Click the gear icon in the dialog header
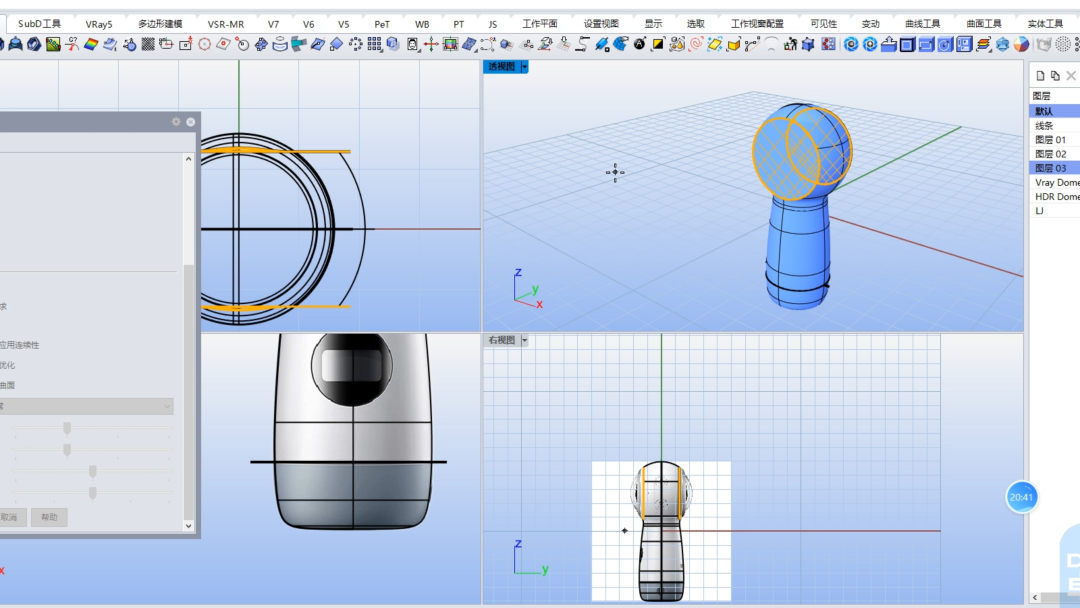Screen dimensions: 1080x608 pyautogui.click(x=176, y=122)
